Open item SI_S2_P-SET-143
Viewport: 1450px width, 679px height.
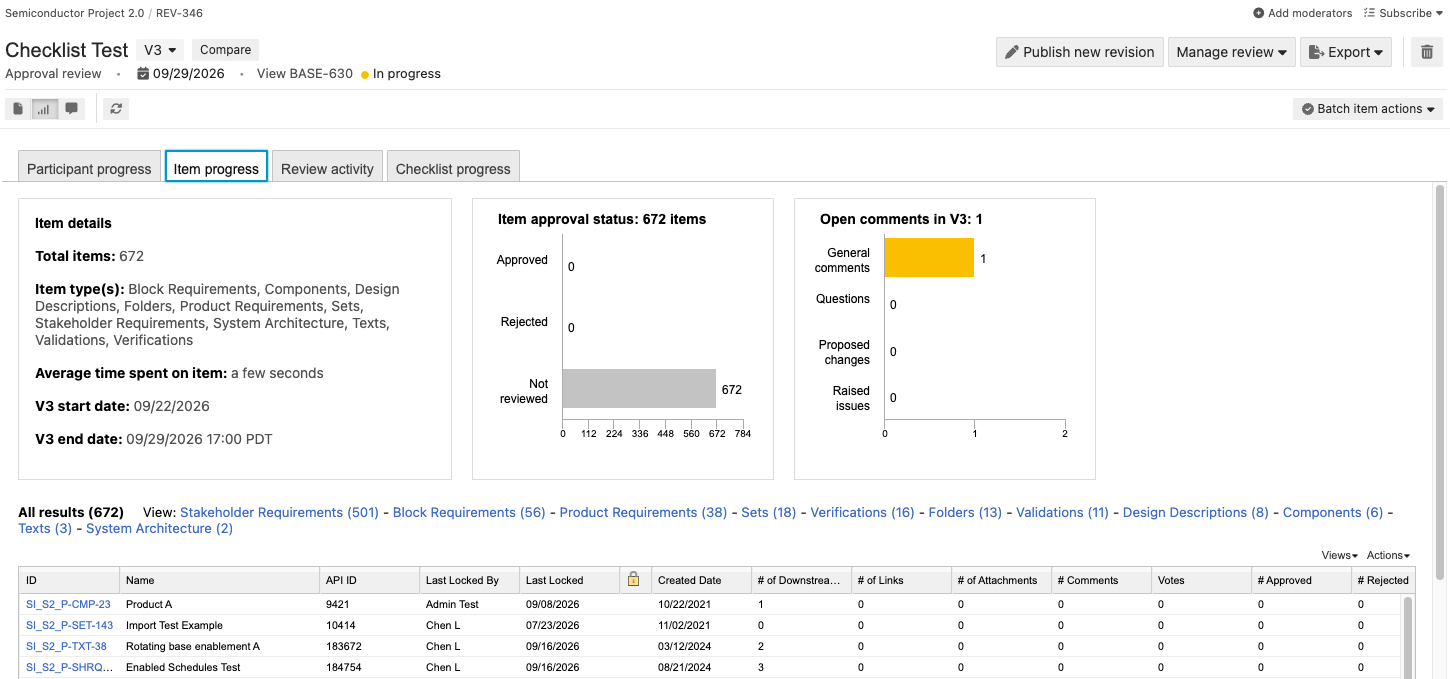coord(69,625)
